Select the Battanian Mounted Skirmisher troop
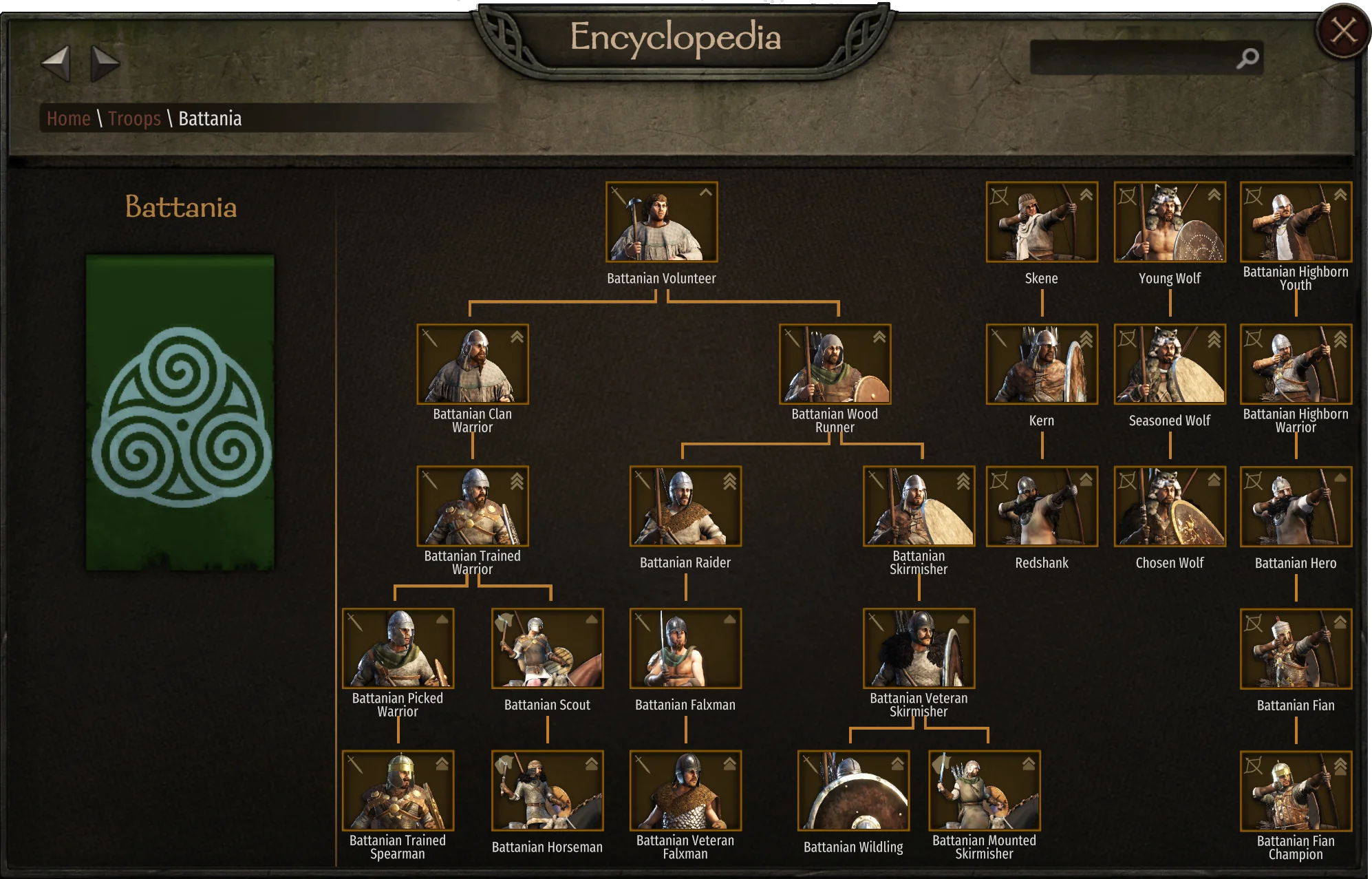The width and height of the screenshot is (1372, 879). (984, 790)
